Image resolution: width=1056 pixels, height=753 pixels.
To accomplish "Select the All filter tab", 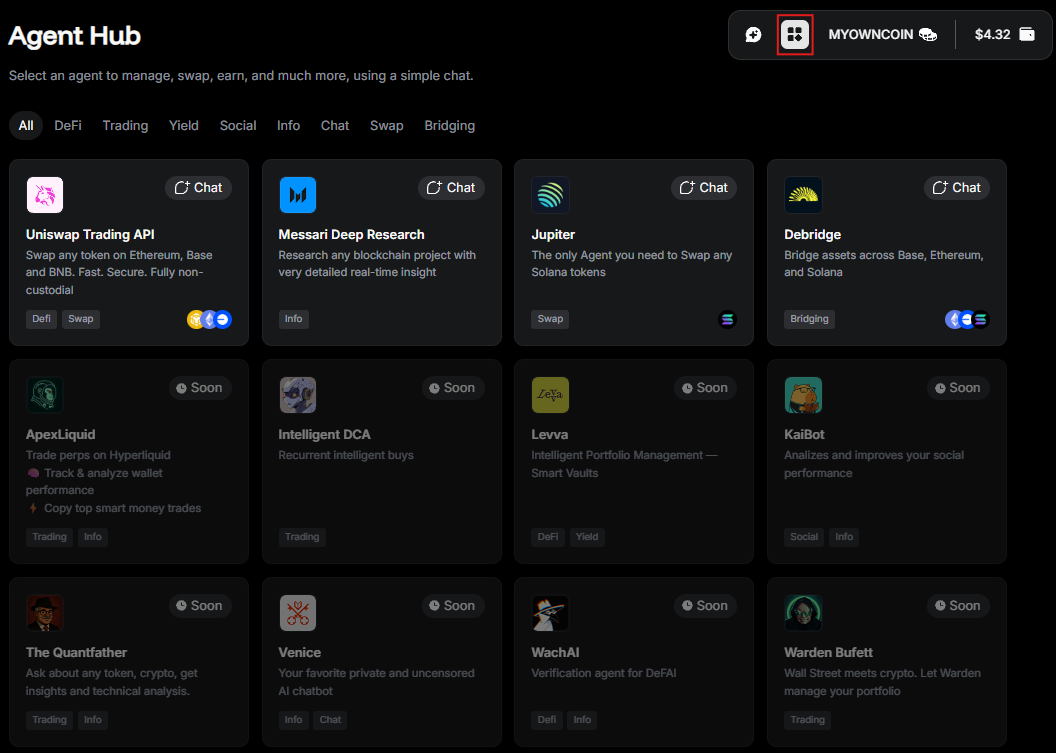I will (26, 126).
